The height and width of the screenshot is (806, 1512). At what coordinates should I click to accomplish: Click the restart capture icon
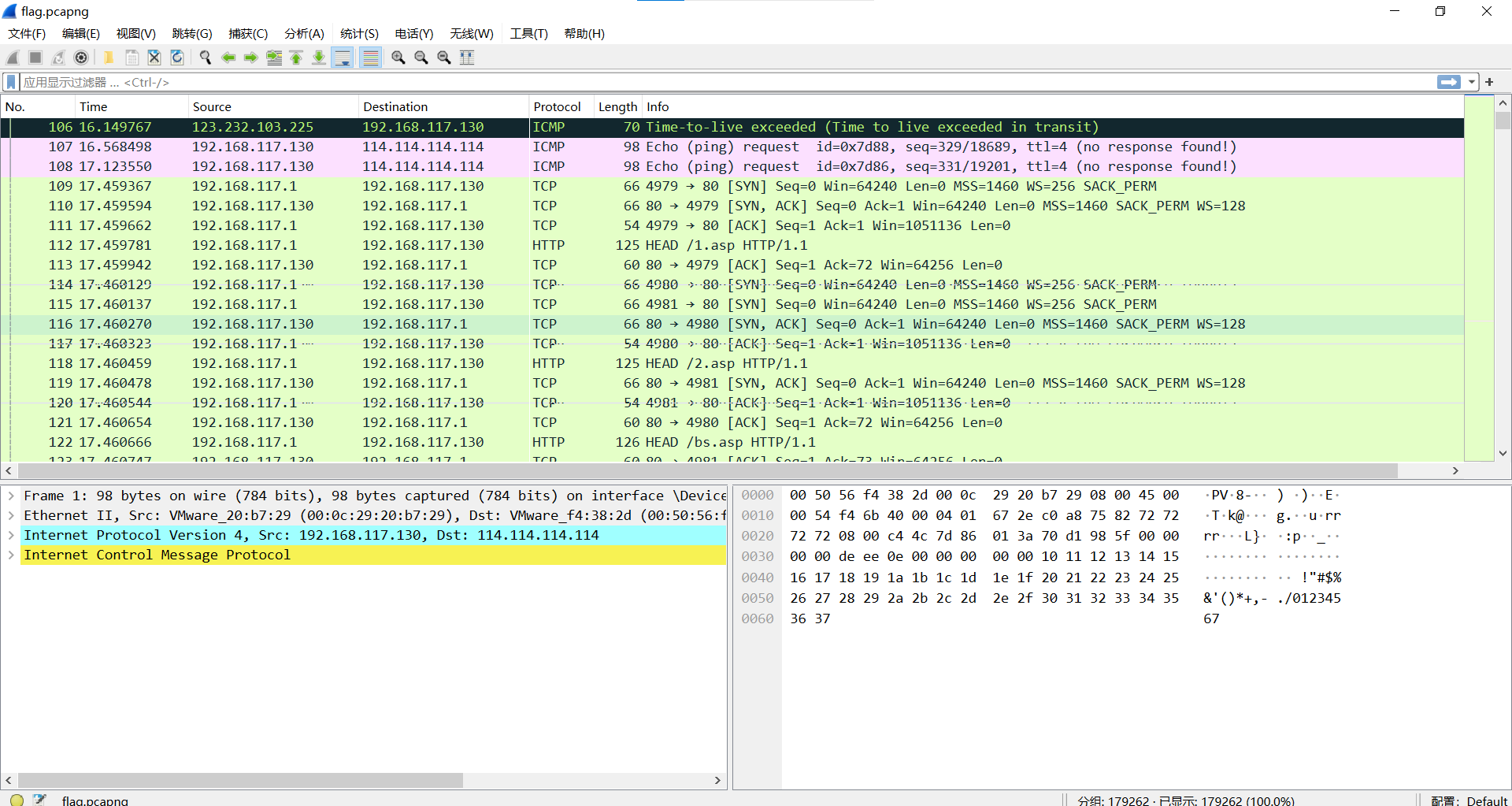(x=58, y=58)
